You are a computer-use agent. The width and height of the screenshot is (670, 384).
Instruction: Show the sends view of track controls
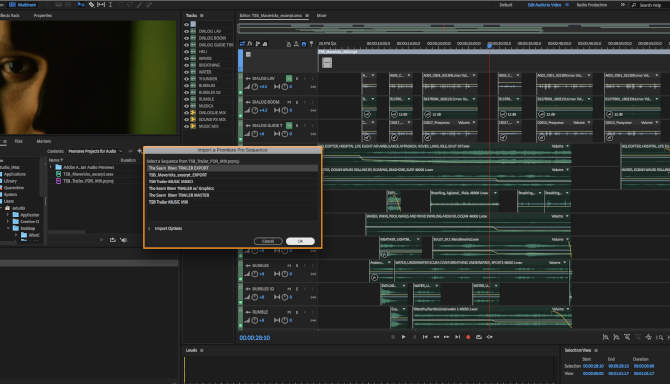[258, 44]
